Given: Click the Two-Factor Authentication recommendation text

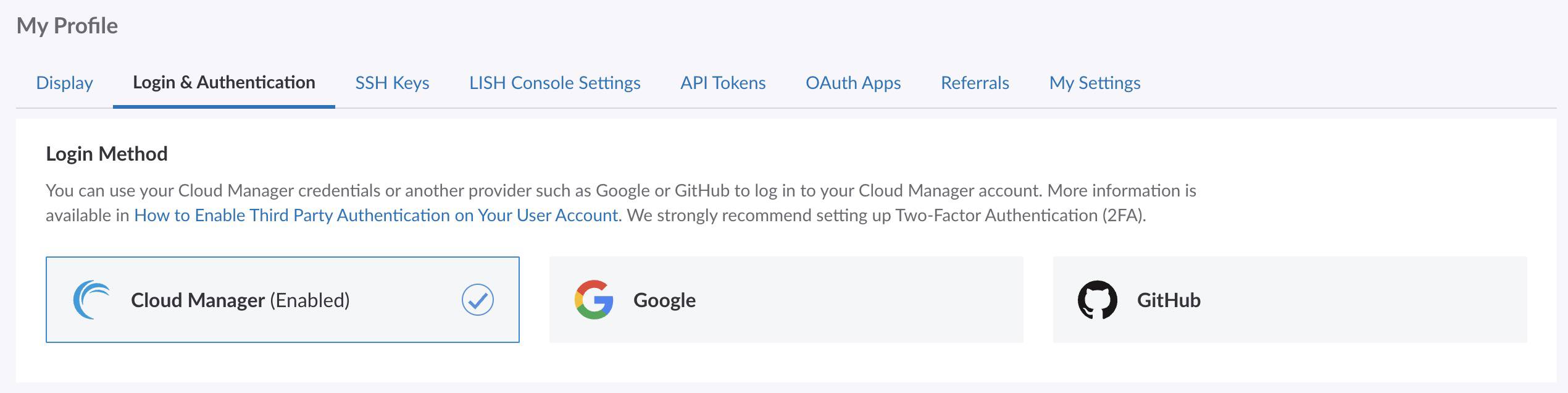Looking at the screenshot, I should click(x=886, y=215).
